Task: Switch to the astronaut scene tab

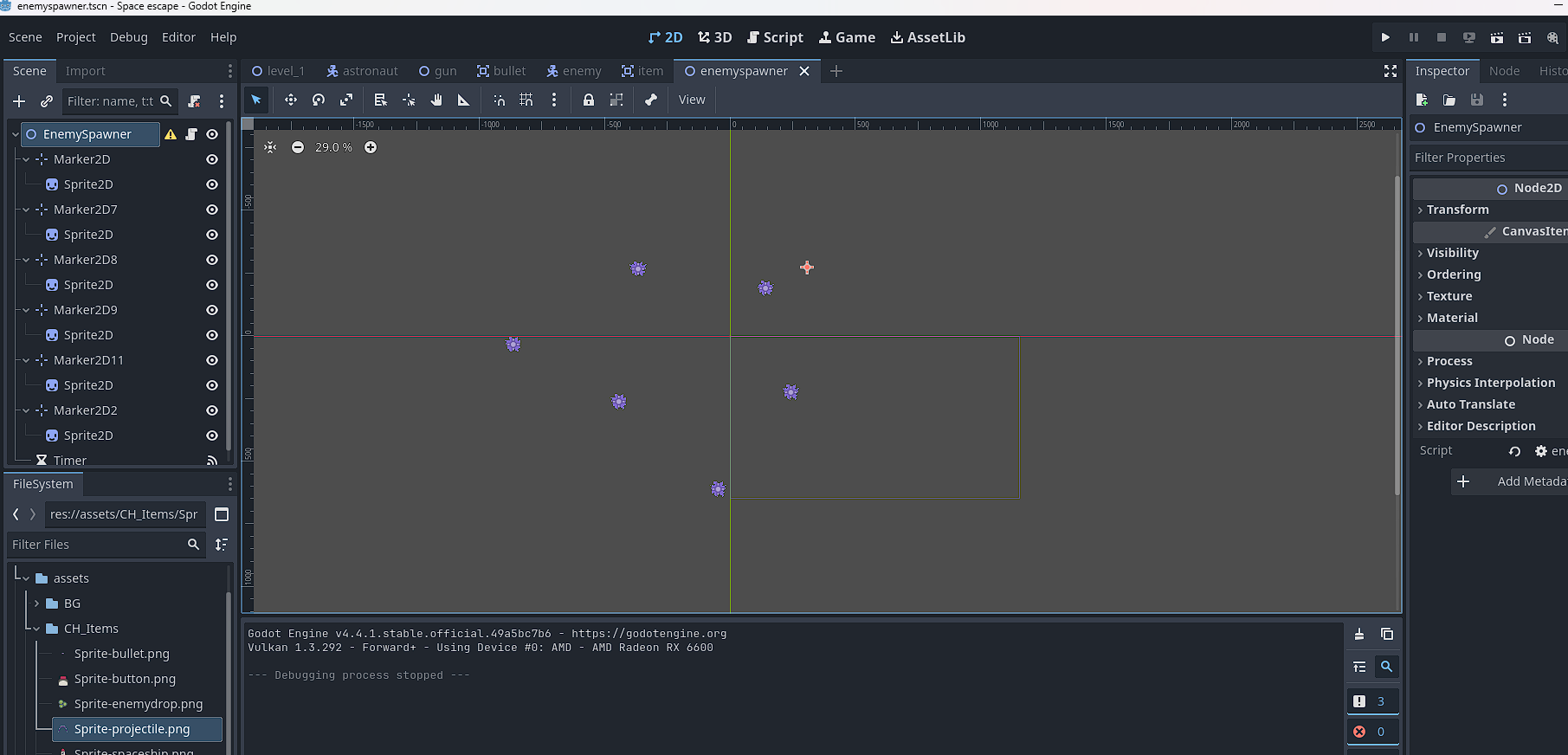Action: tap(362, 71)
